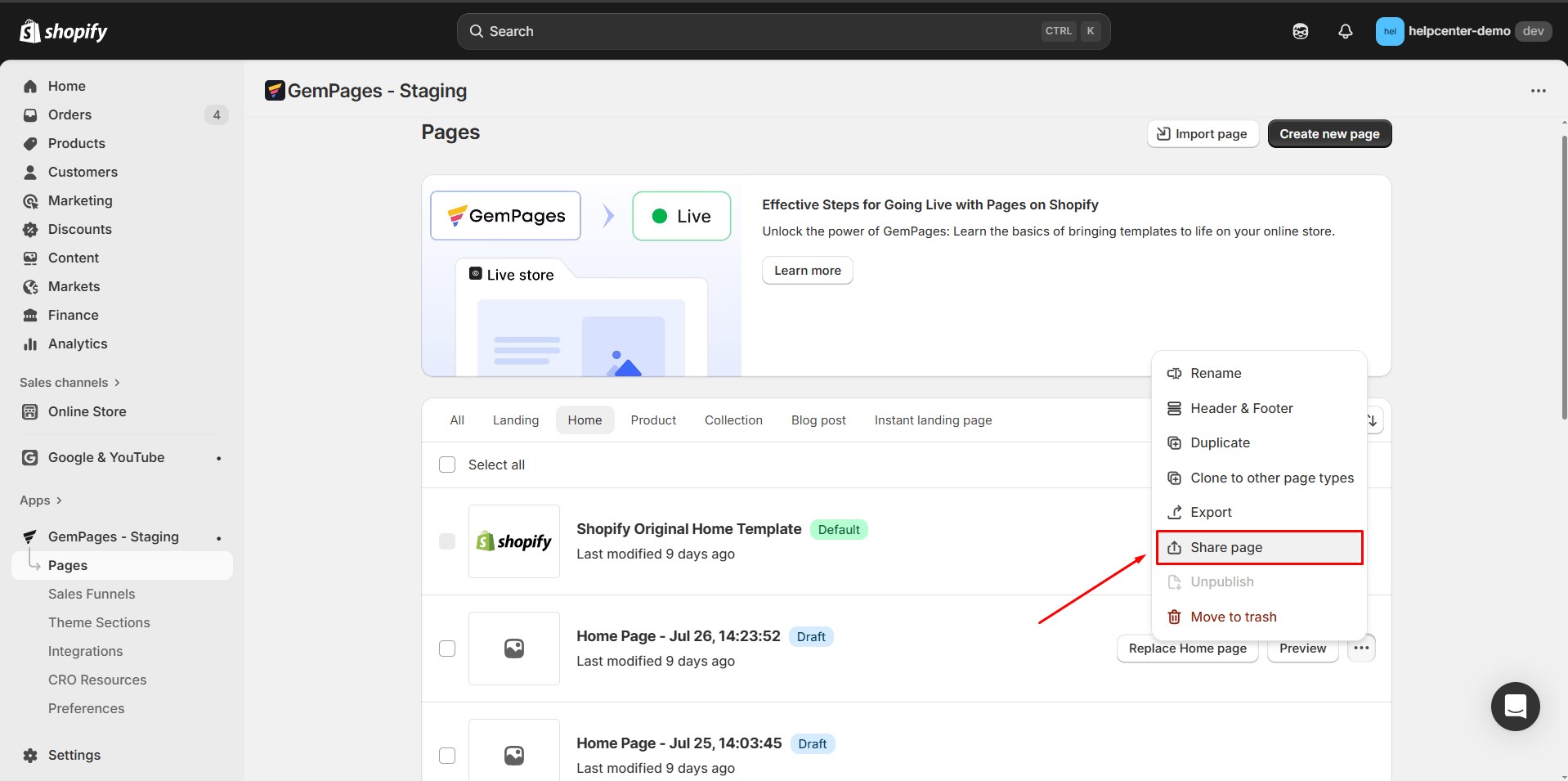Tick checkbox for Home Page Jul 25 draft
The width and height of the screenshot is (1568, 781).
447,756
